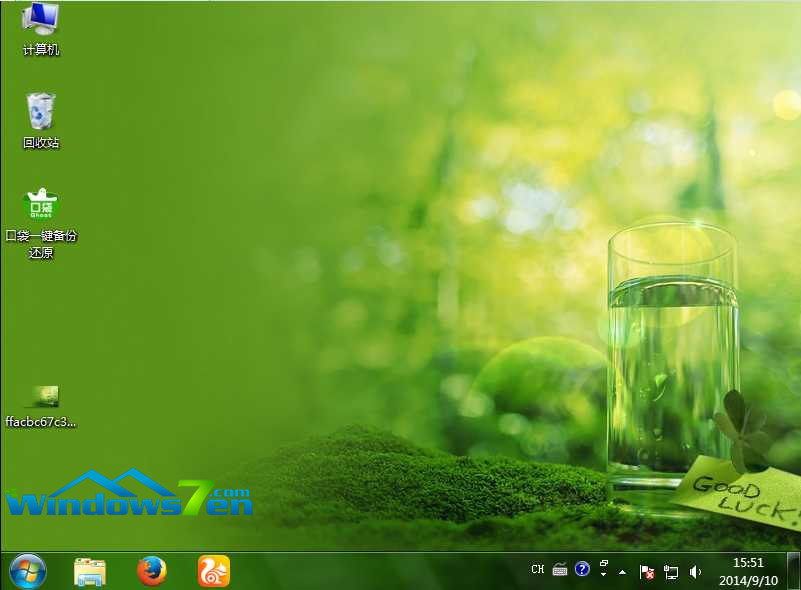
Task: Launch UC Browser from the taskbar
Action: pos(214,571)
